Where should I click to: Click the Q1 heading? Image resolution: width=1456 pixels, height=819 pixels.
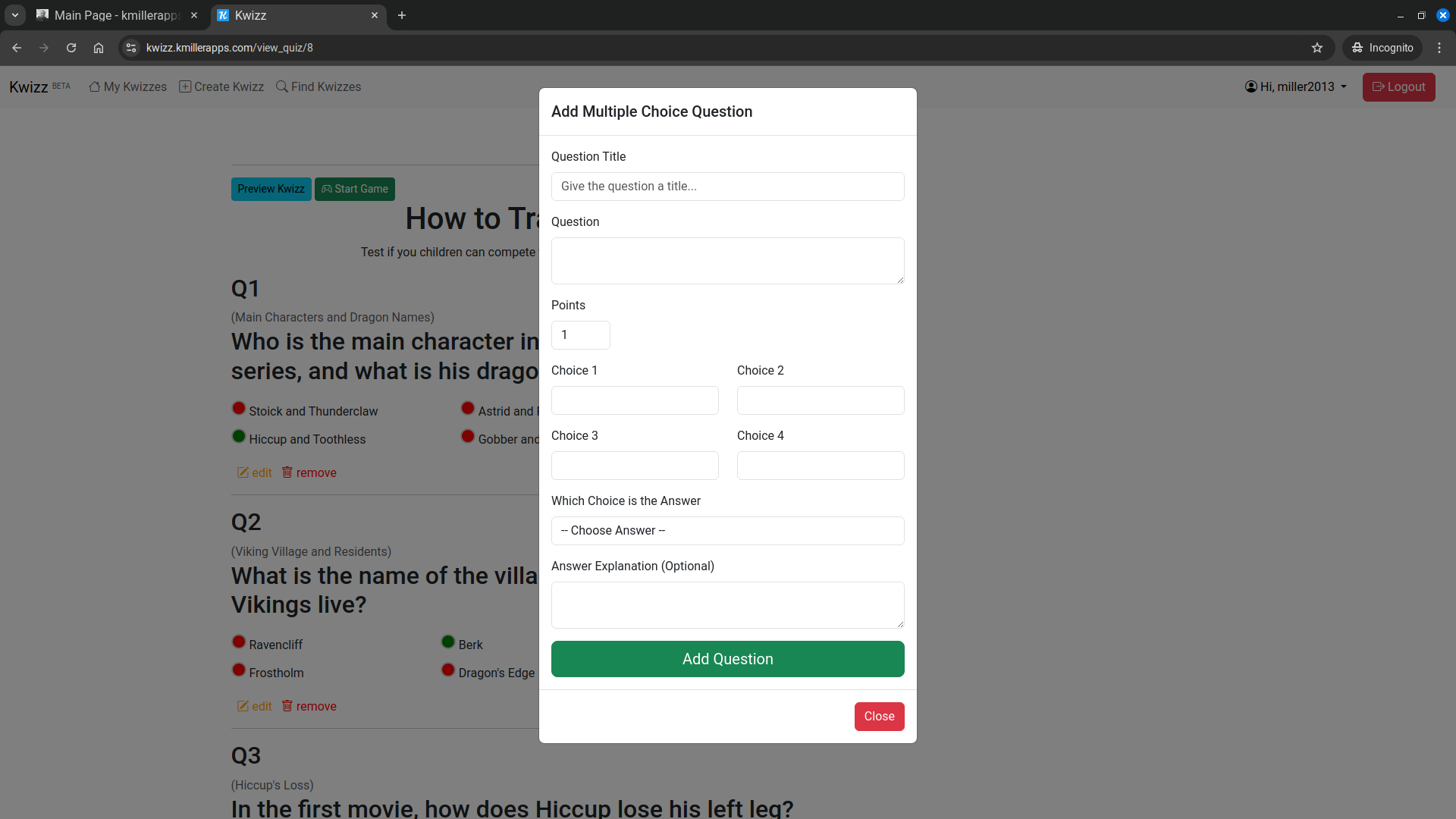[246, 288]
